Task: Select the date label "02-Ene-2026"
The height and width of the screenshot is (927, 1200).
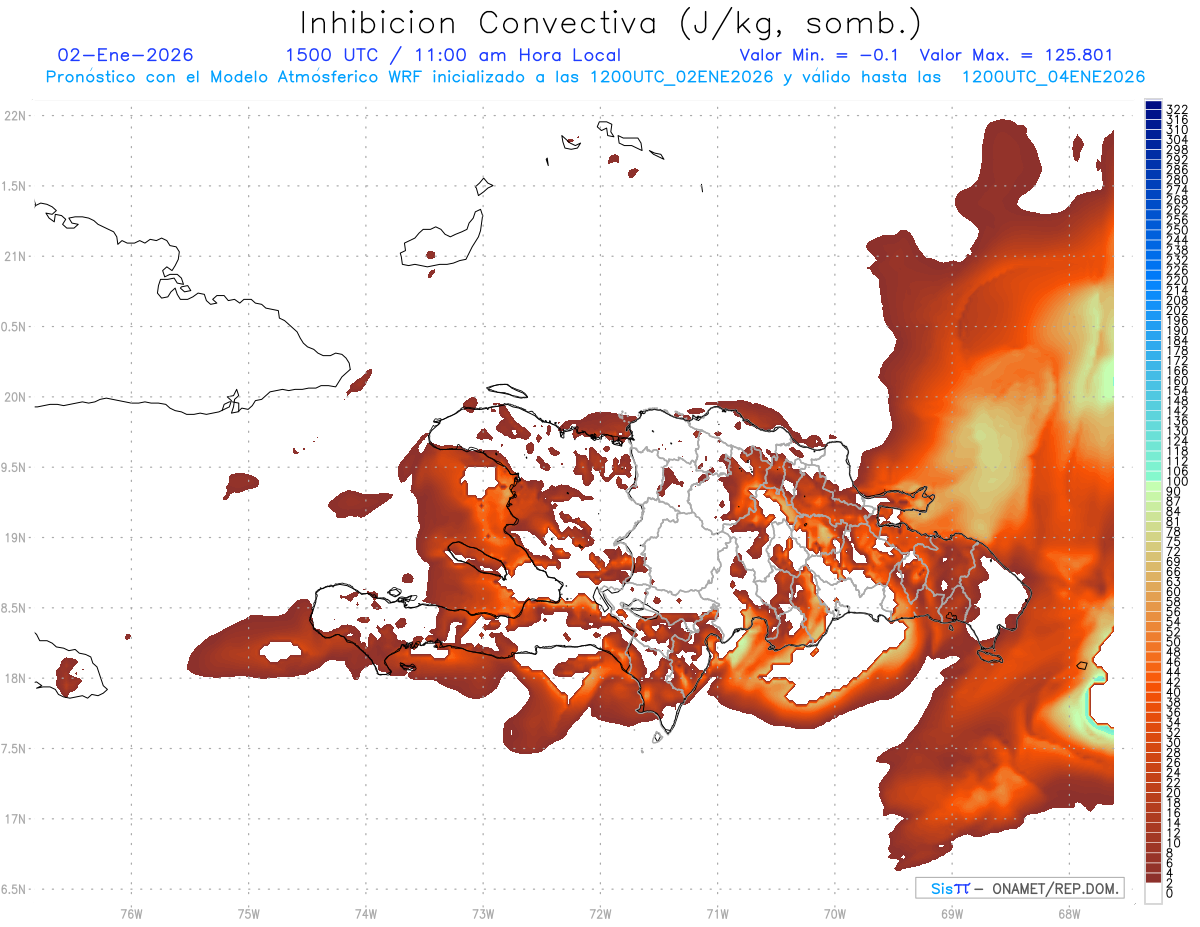Action: 126,55
